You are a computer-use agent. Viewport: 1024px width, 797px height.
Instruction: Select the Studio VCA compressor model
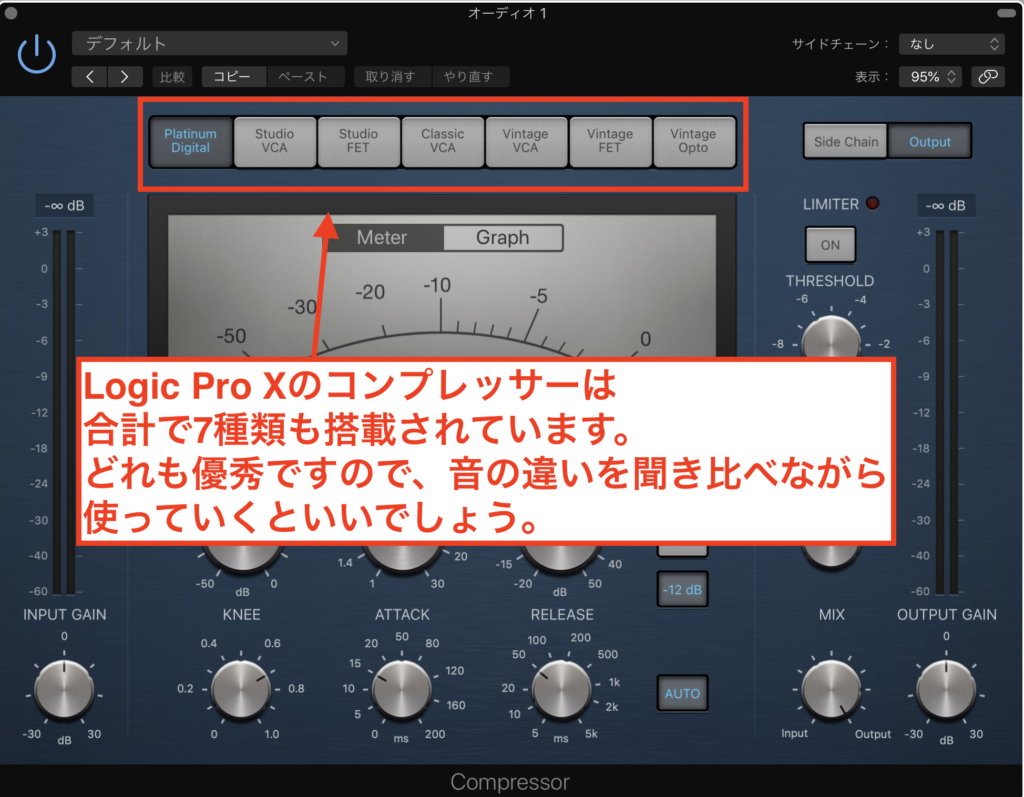[275, 141]
